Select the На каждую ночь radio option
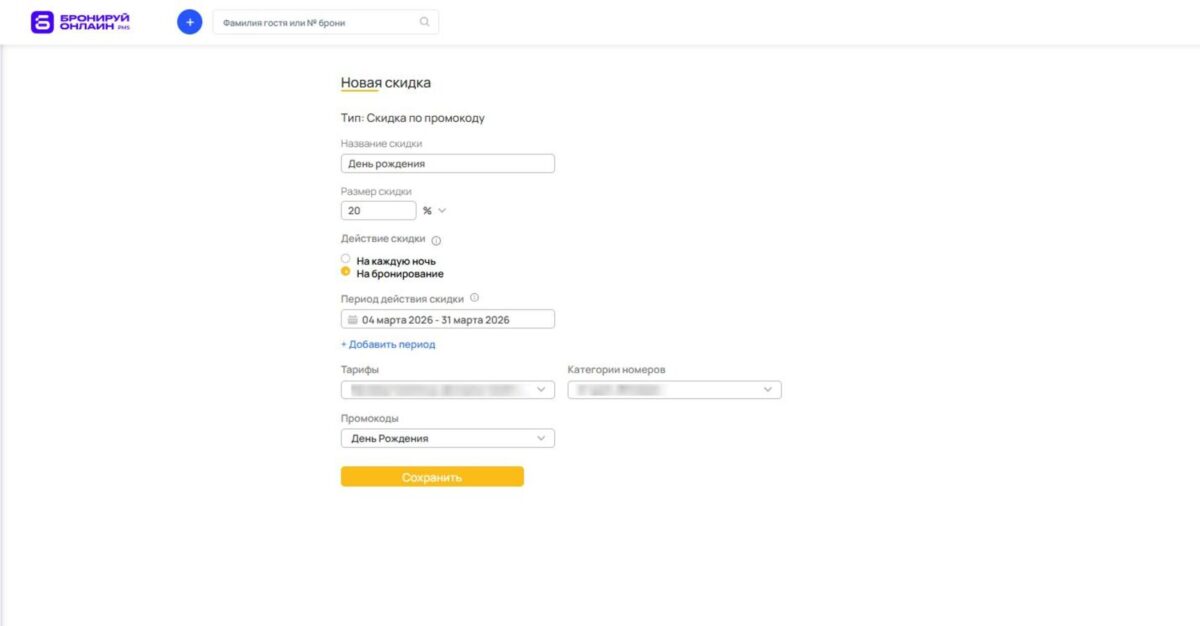Viewport: 1200px width, 626px height. pos(347,260)
